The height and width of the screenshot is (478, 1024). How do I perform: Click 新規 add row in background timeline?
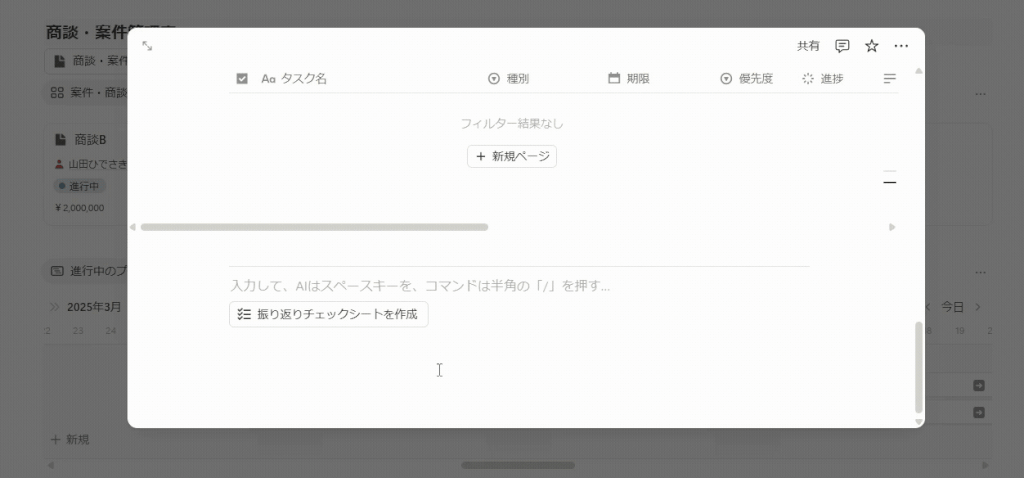click(x=70, y=439)
